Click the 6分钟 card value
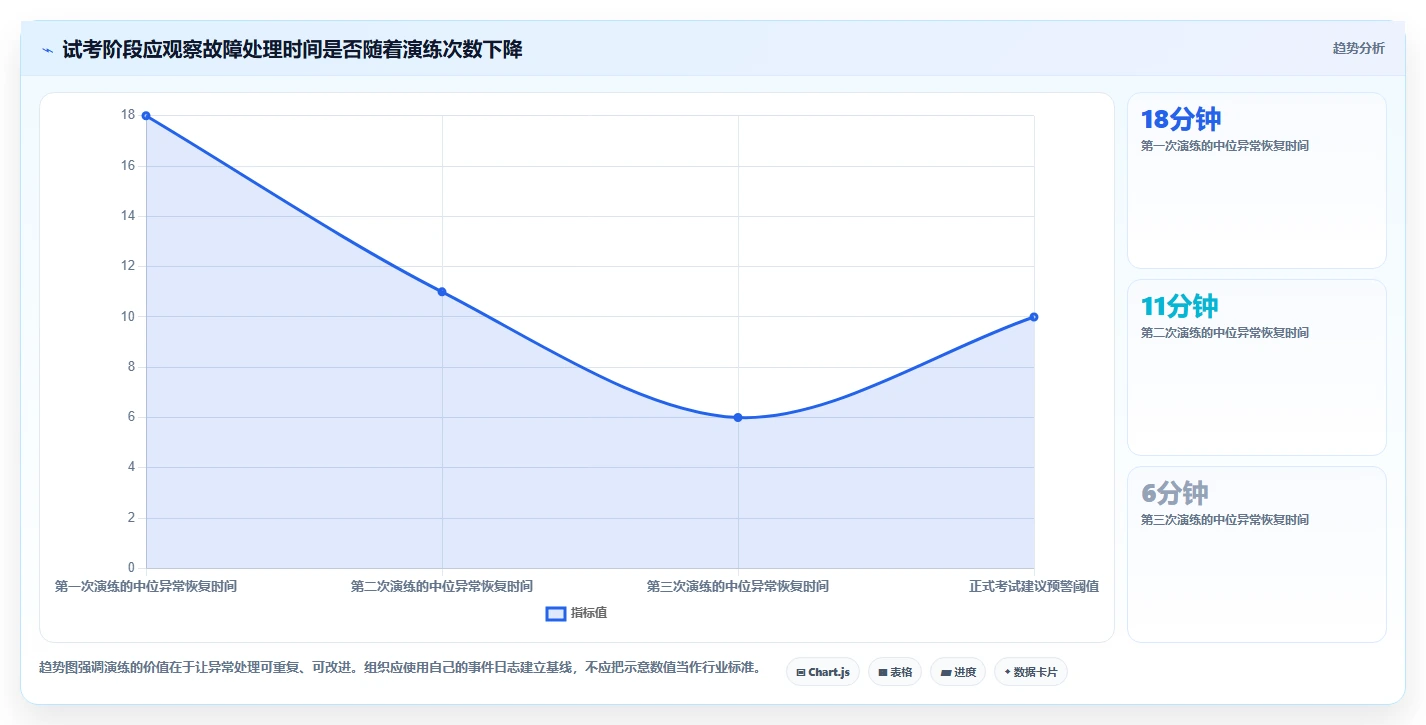 pyautogui.click(x=1175, y=493)
